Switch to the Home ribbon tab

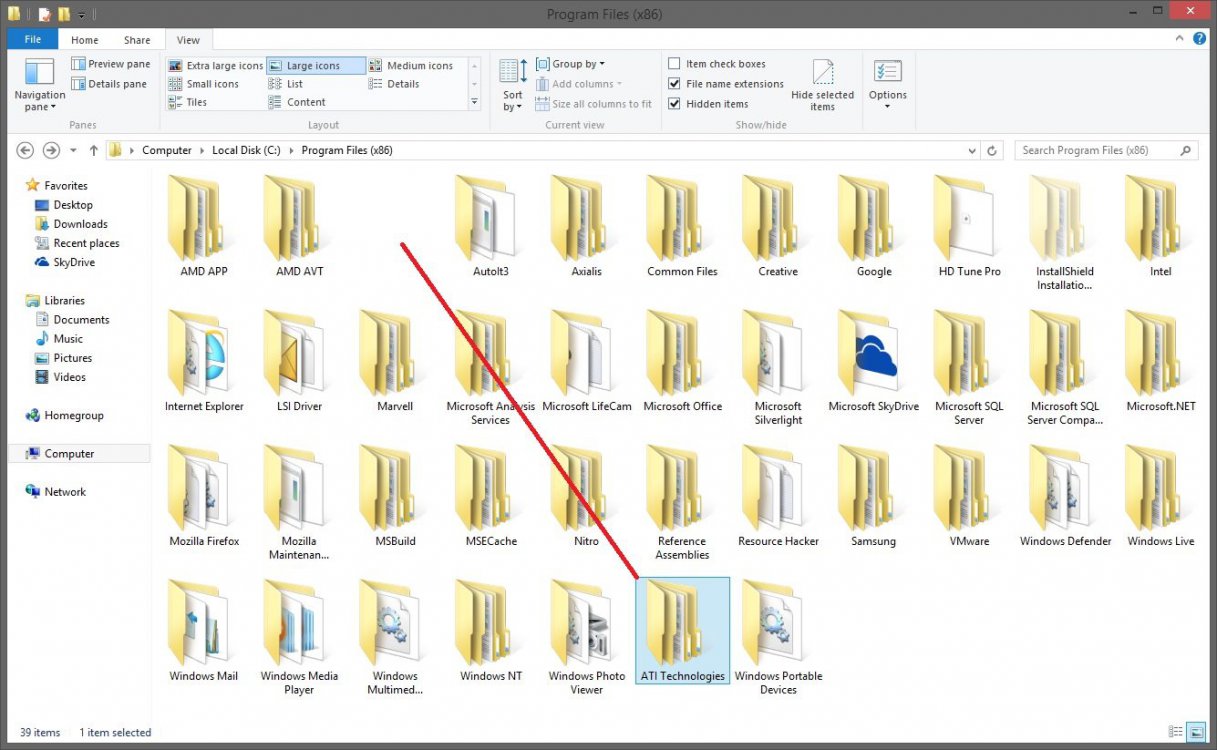pos(84,39)
